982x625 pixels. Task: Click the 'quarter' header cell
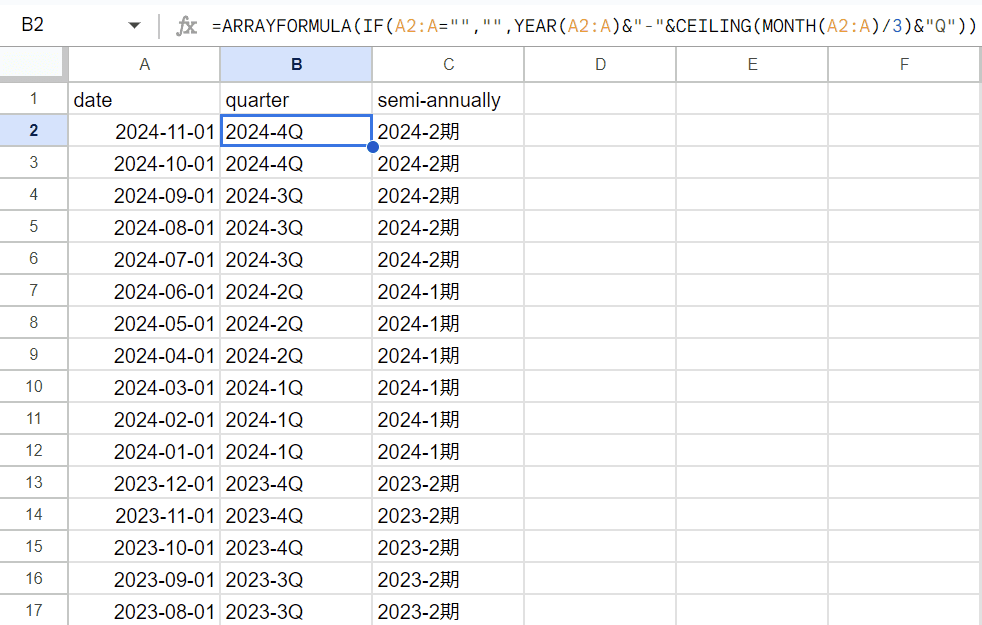tap(296, 99)
